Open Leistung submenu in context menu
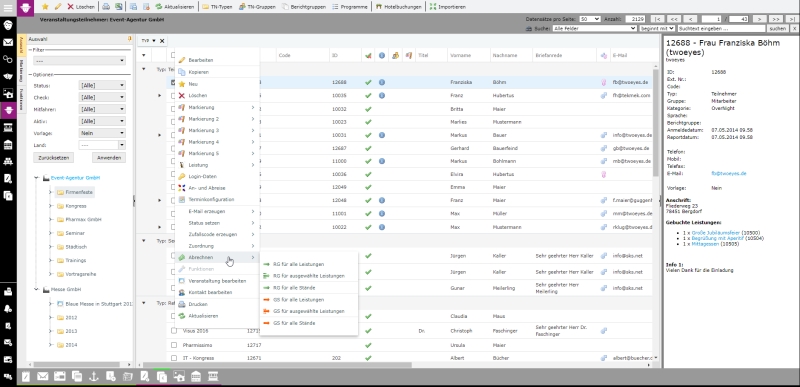 point(217,165)
